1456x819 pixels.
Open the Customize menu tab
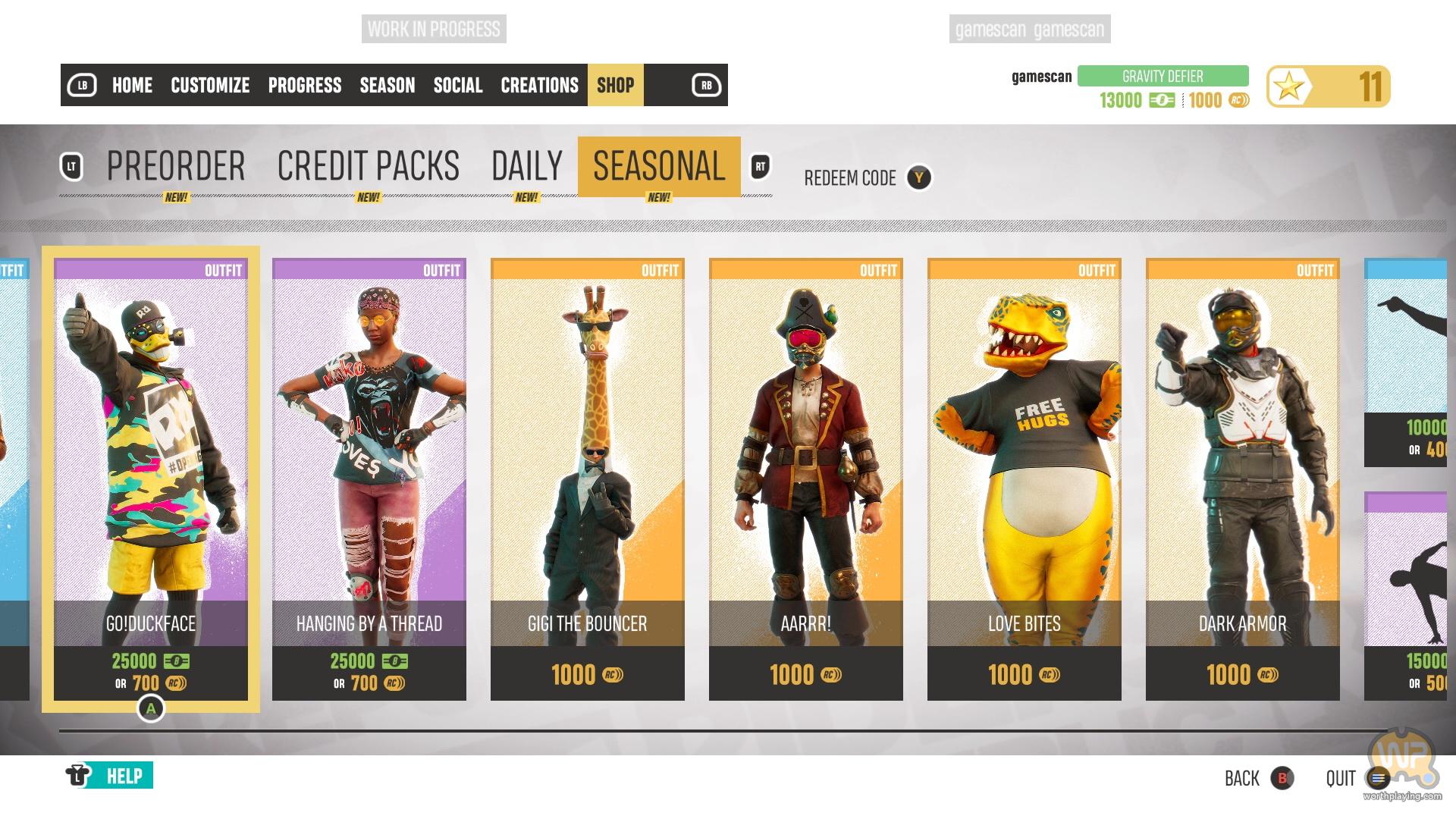tap(210, 85)
